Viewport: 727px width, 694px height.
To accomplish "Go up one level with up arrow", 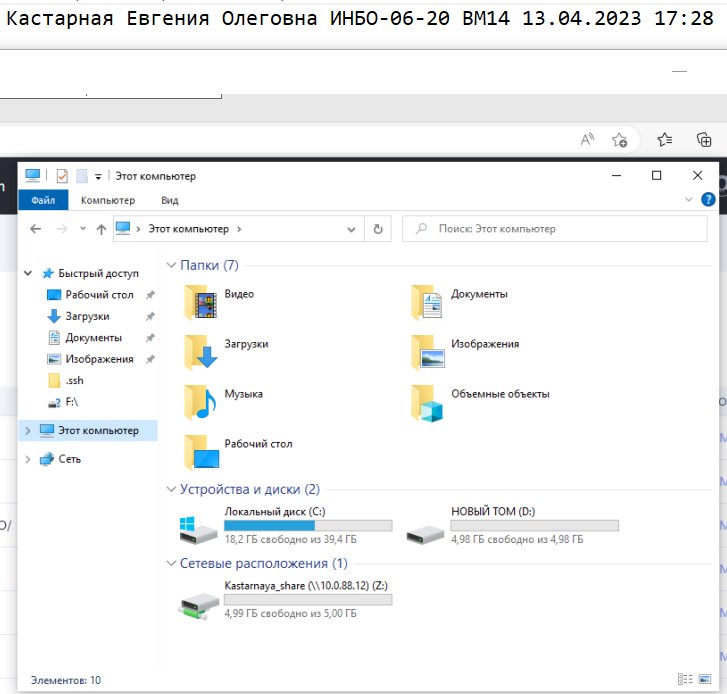I will point(101,229).
